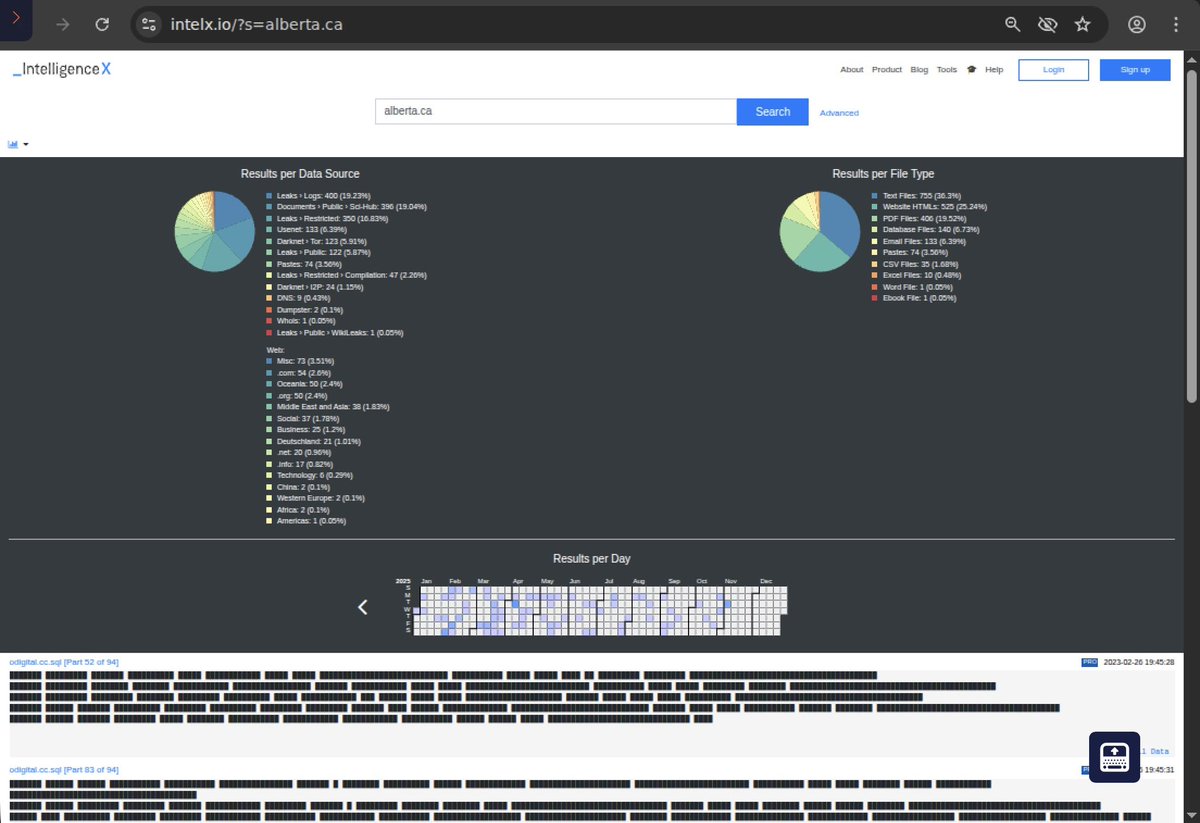The image size is (1200, 823).
Task: Select legend entry 'Dumpster: 2 (0.1%)'
Action: [x=310, y=310]
